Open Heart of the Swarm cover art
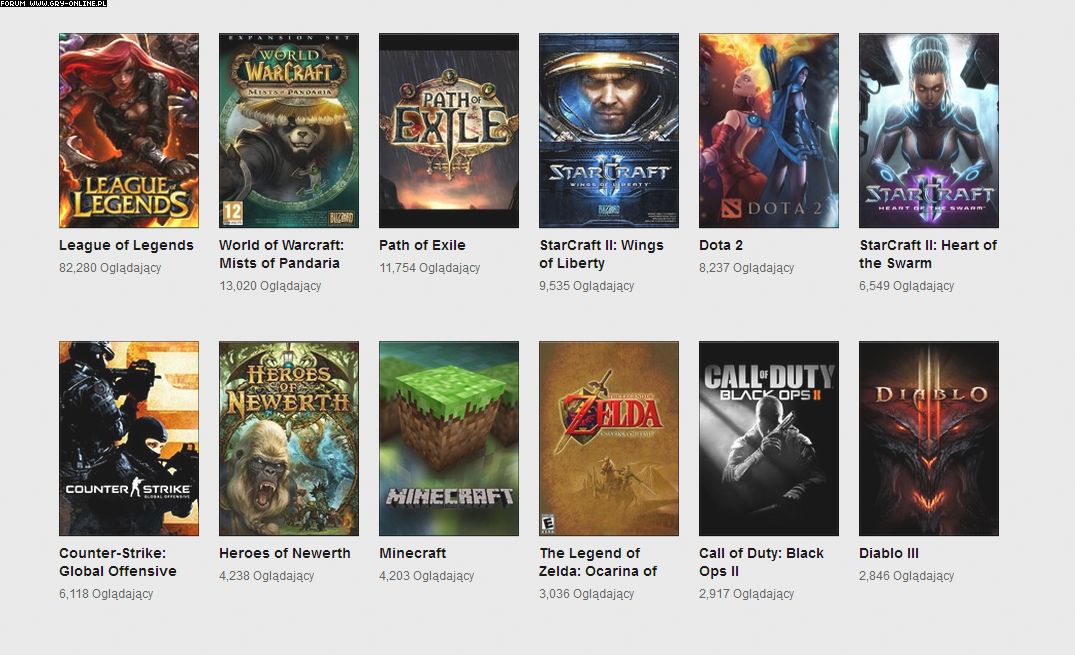1075x655 pixels. tap(928, 131)
